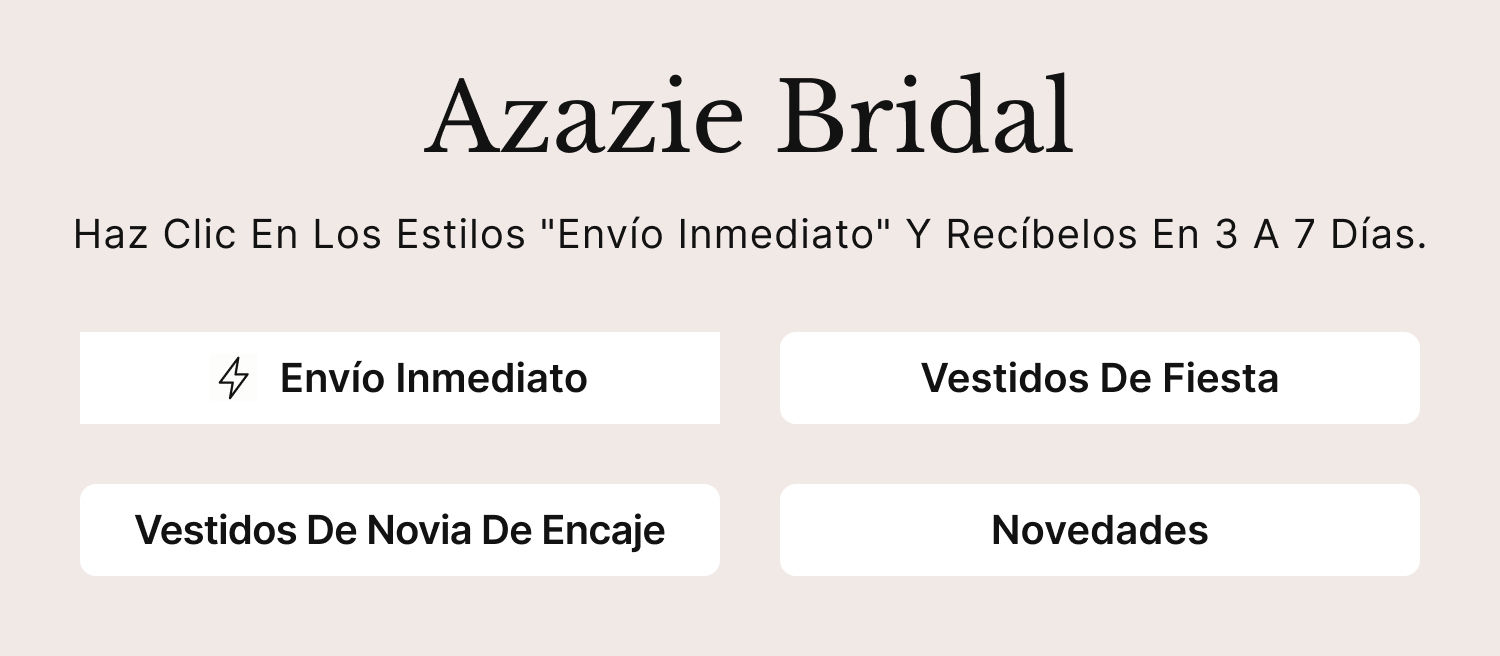Click the "Vestidos De Fiesta" label text
The image size is (1500, 656).
pyautogui.click(x=1099, y=378)
